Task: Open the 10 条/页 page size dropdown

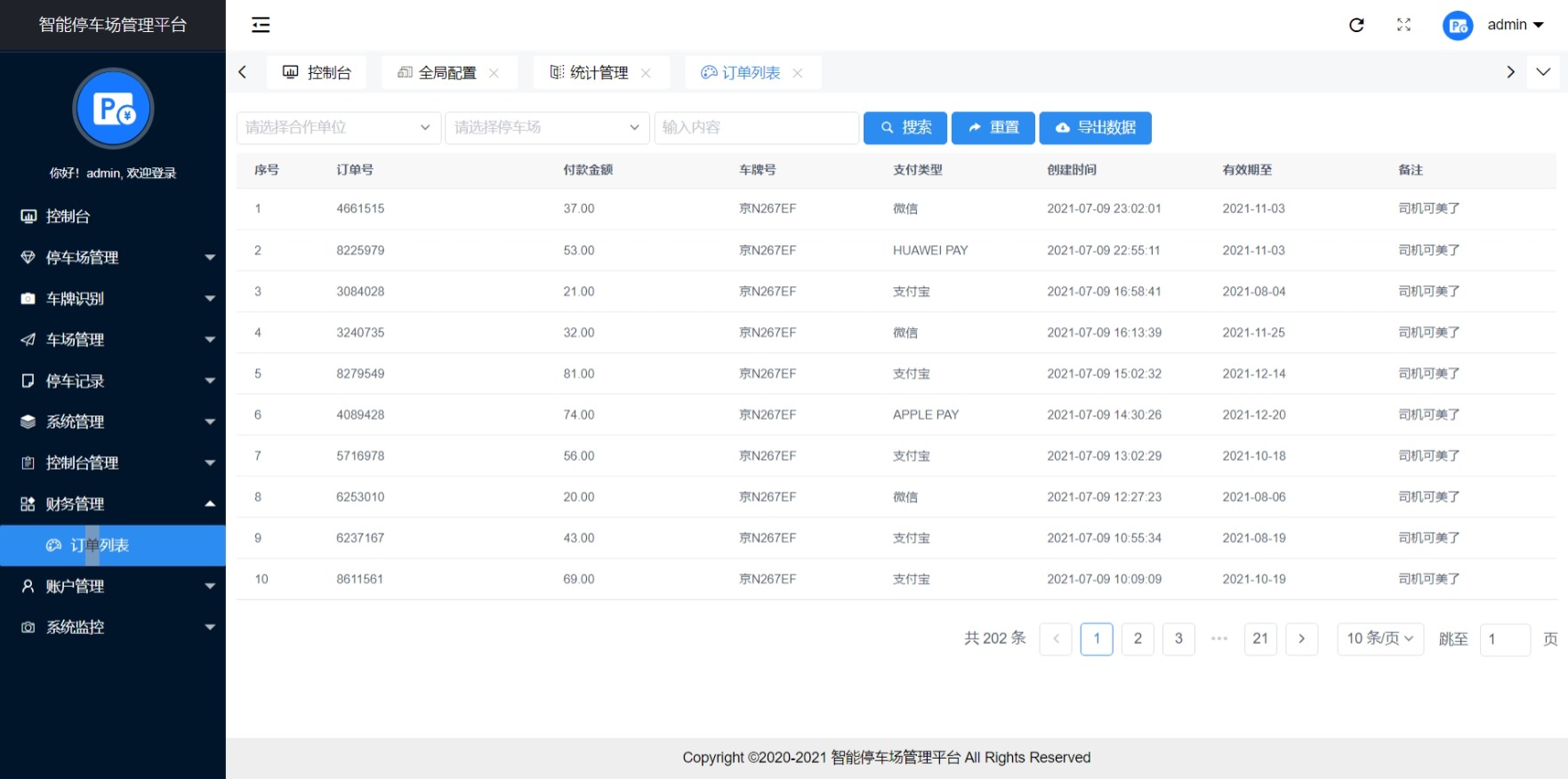Action: coord(1380,638)
